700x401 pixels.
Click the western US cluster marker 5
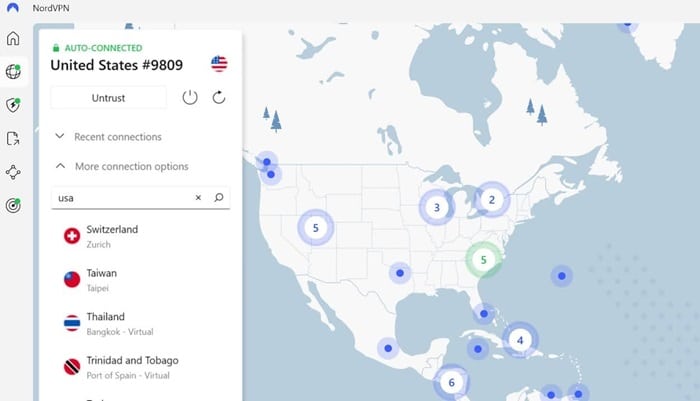coord(316,228)
